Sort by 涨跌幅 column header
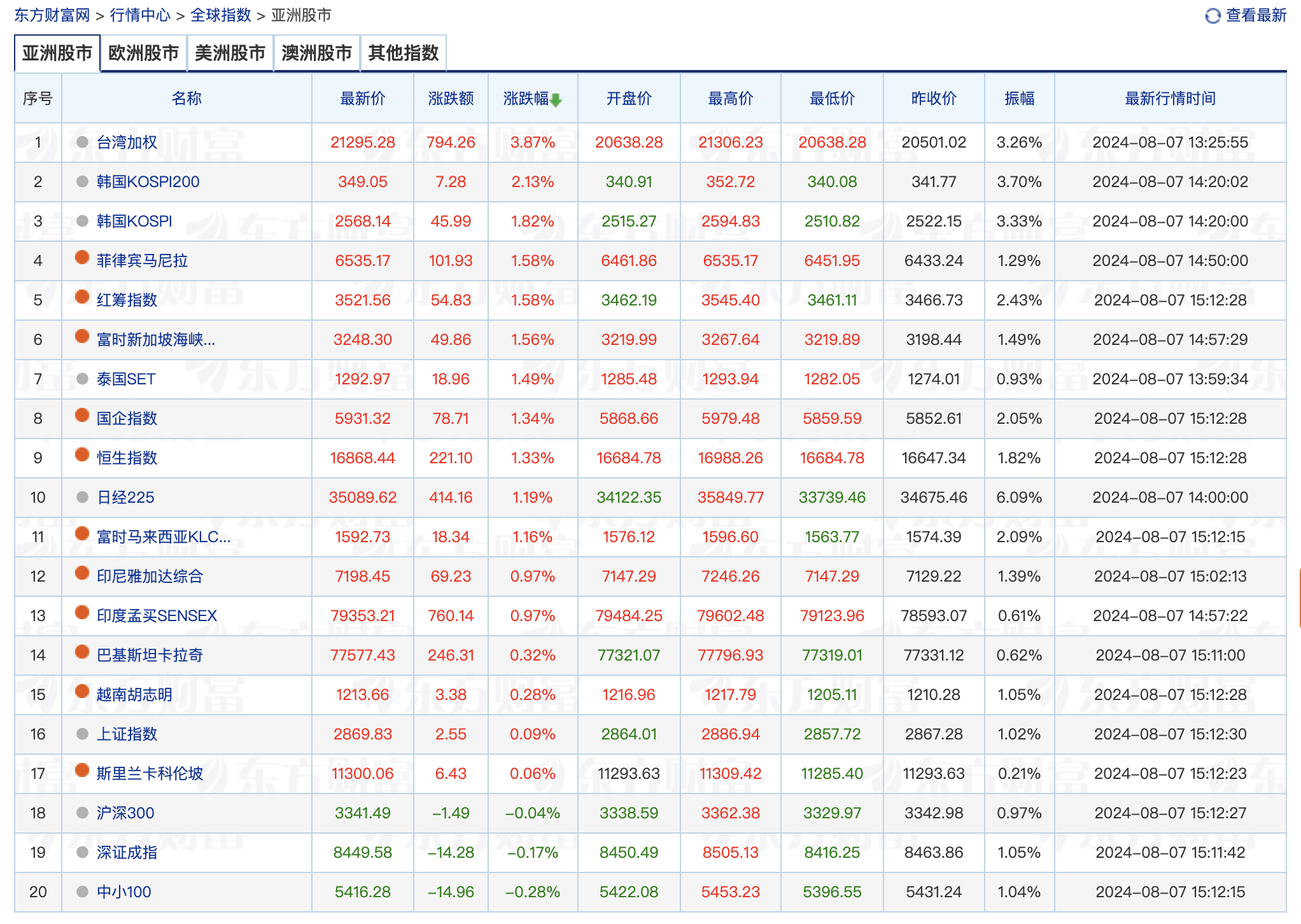 [526, 99]
